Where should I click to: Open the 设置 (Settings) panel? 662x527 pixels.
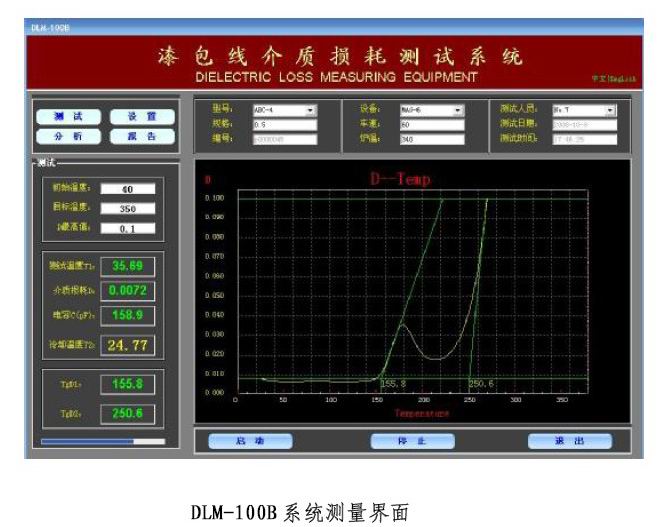pyautogui.click(x=135, y=117)
